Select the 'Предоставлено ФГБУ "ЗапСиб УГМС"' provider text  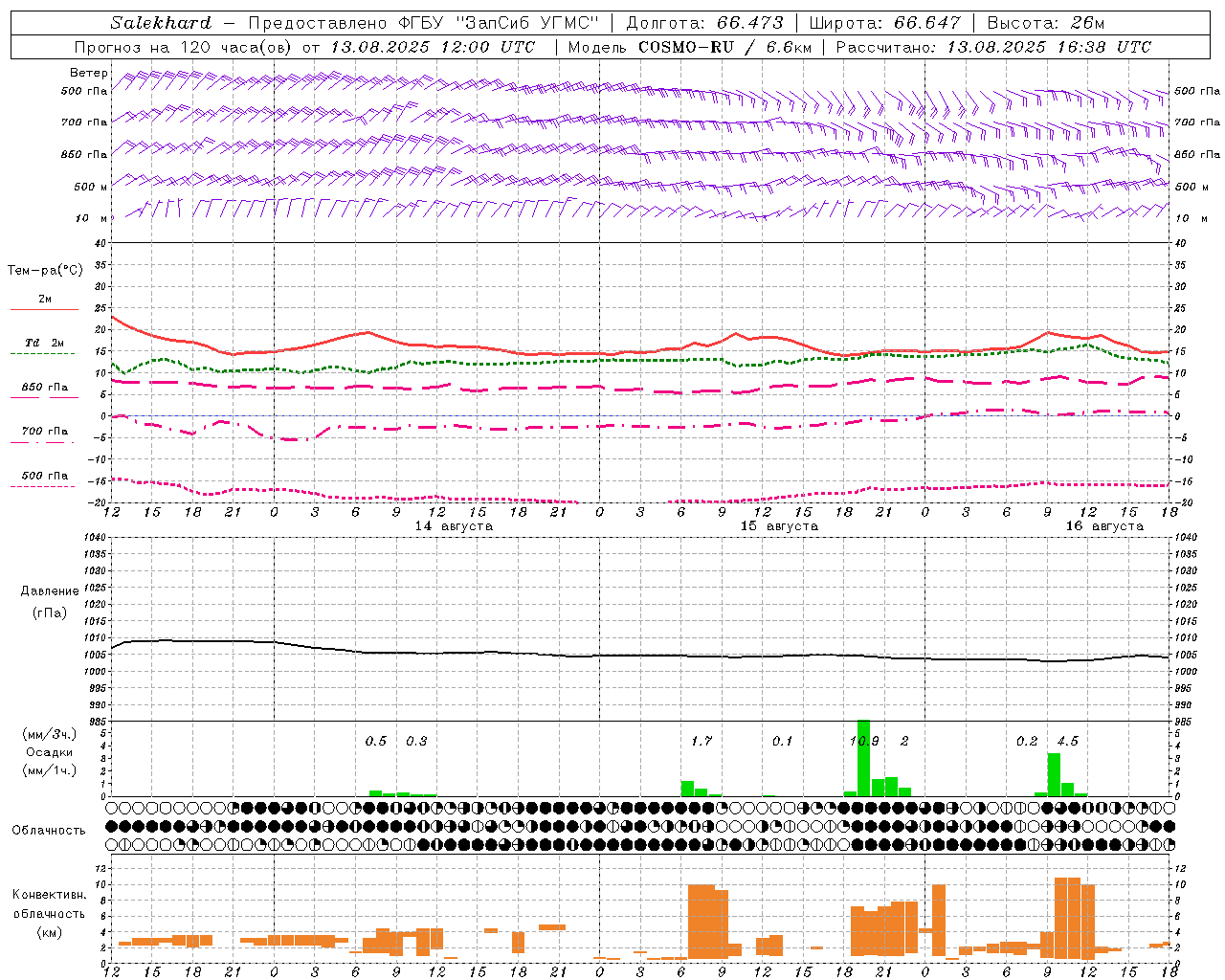click(423, 23)
